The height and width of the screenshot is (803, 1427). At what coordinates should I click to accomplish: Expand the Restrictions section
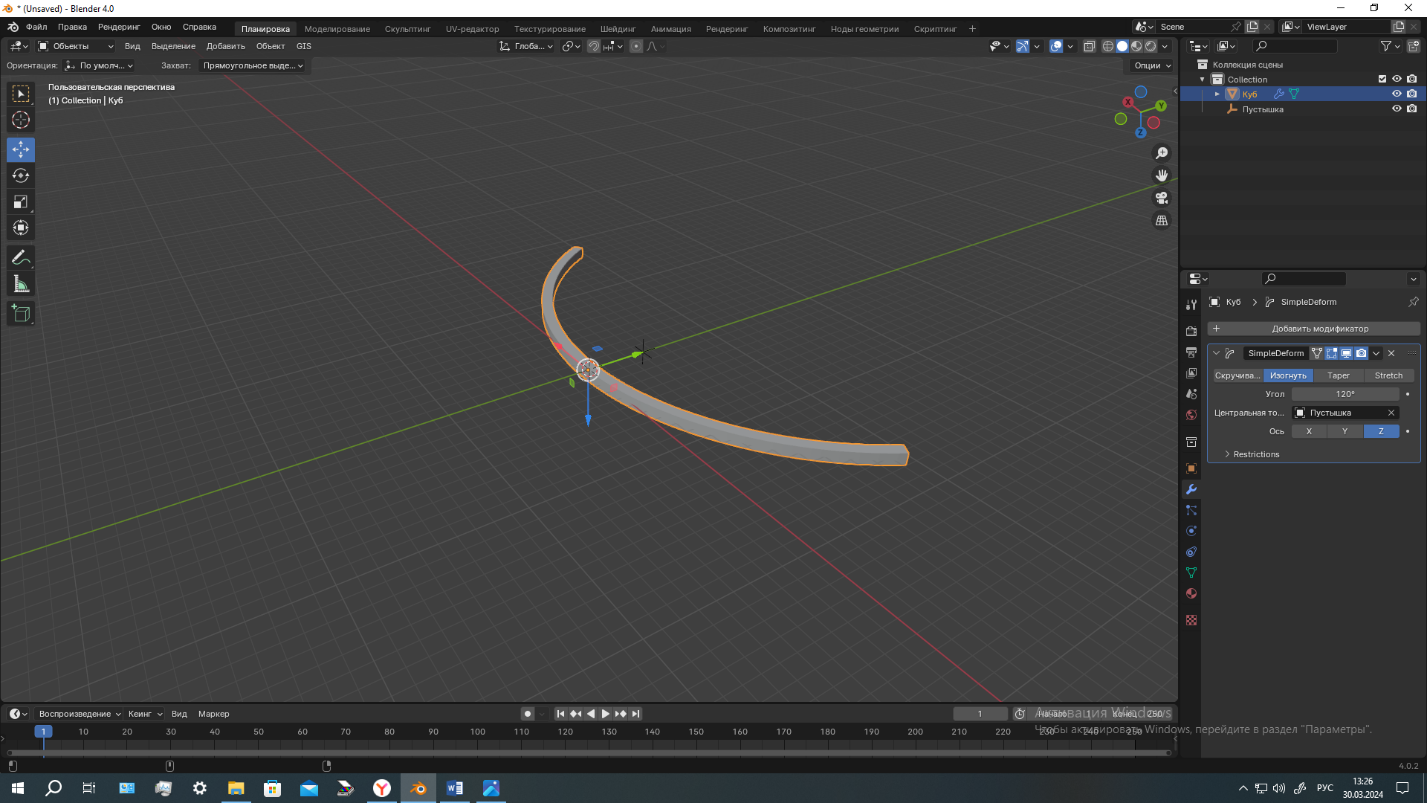[1255, 454]
